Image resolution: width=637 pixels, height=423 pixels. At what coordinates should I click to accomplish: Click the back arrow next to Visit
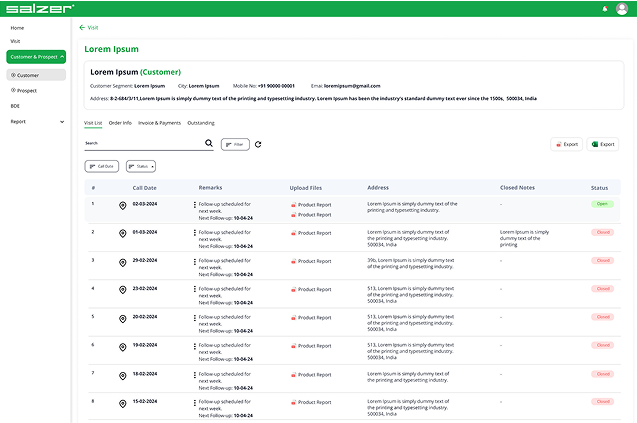click(x=81, y=28)
